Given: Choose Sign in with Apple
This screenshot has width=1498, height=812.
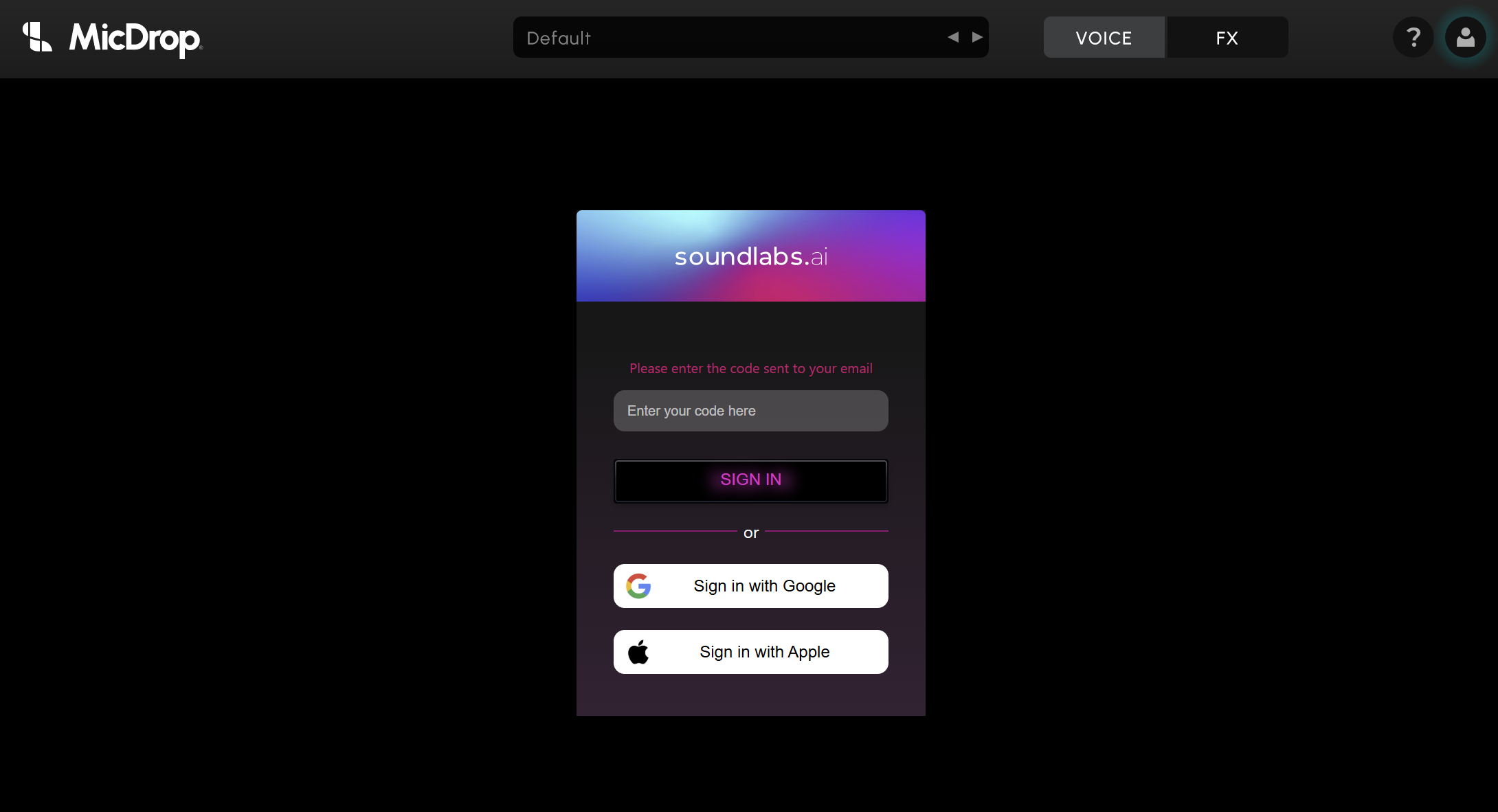Looking at the screenshot, I should coord(750,652).
